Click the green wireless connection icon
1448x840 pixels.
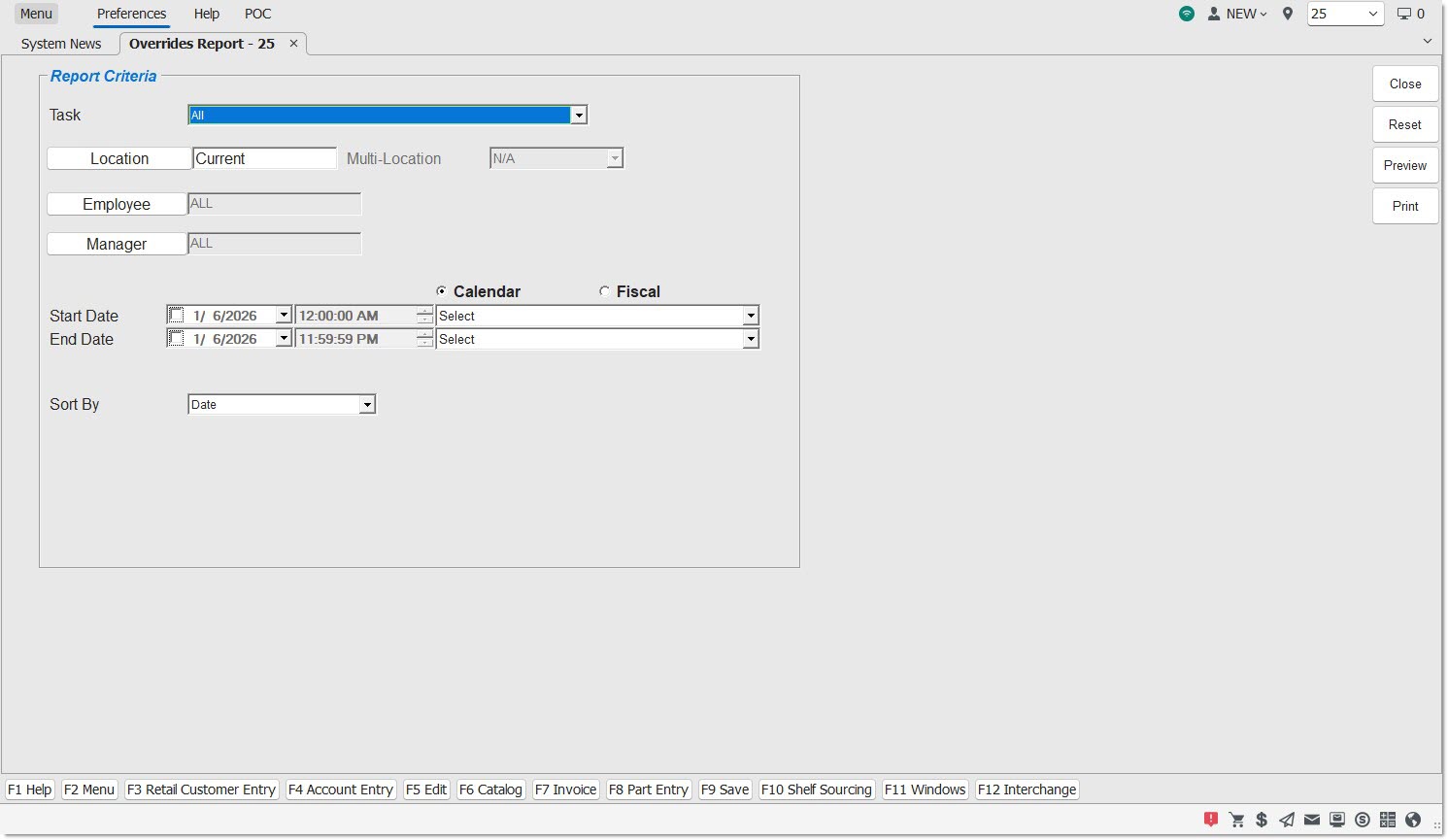[1187, 14]
